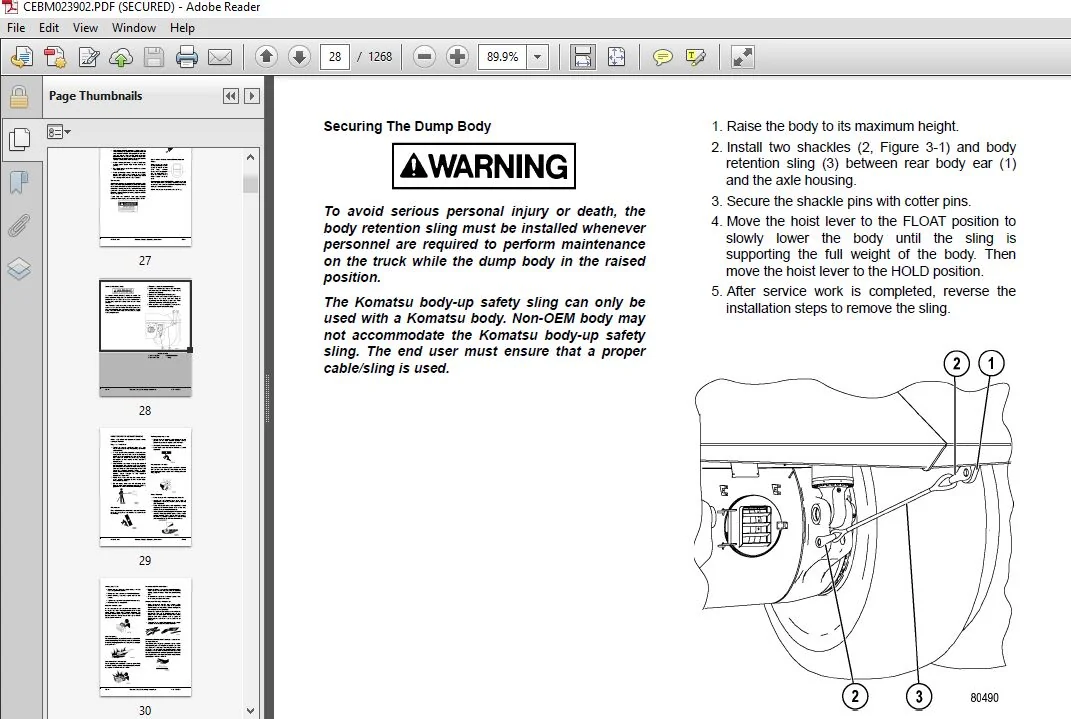Image resolution: width=1071 pixels, height=719 pixels.
Task: Go to next page with down arrow
Action: (299, 57)
